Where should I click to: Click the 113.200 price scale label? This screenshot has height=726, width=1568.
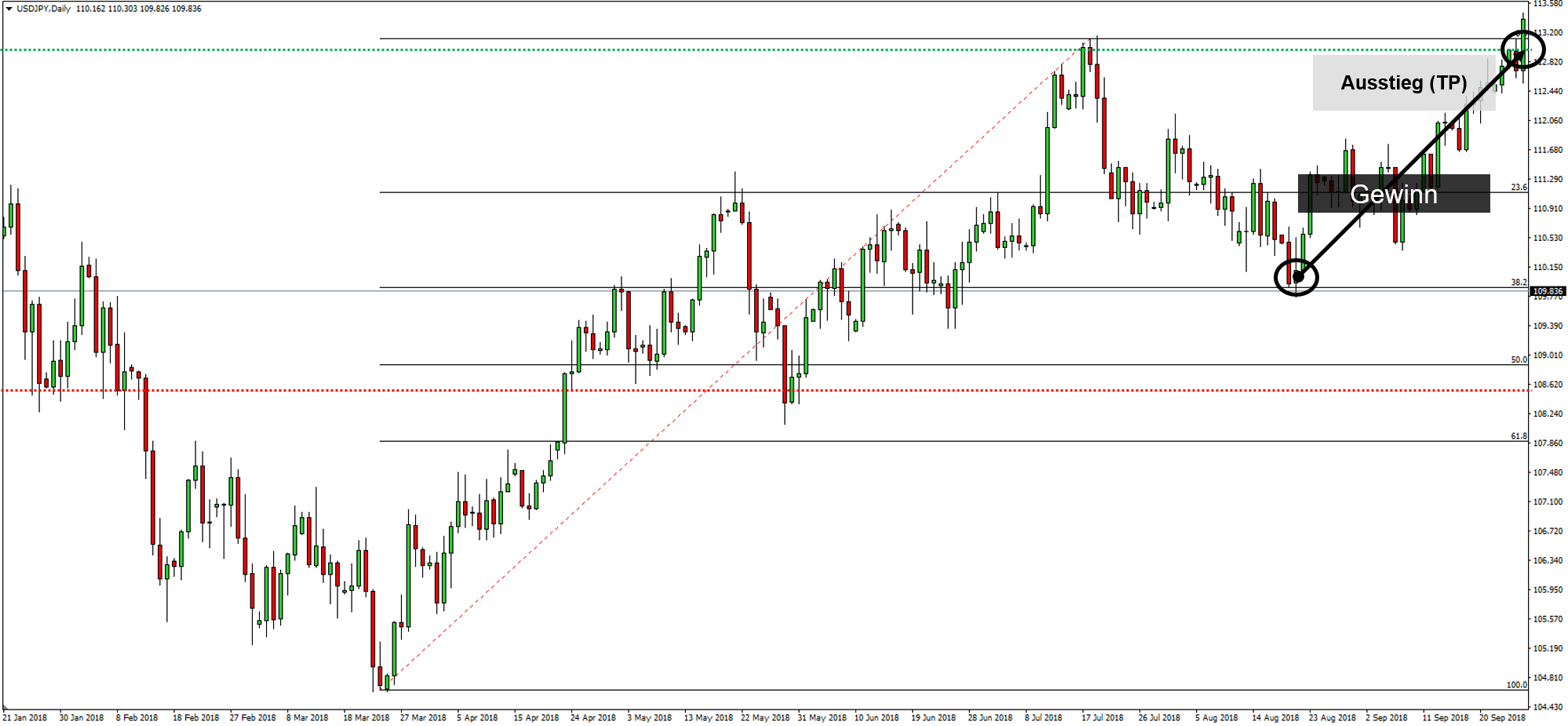tap(1548, 33)
